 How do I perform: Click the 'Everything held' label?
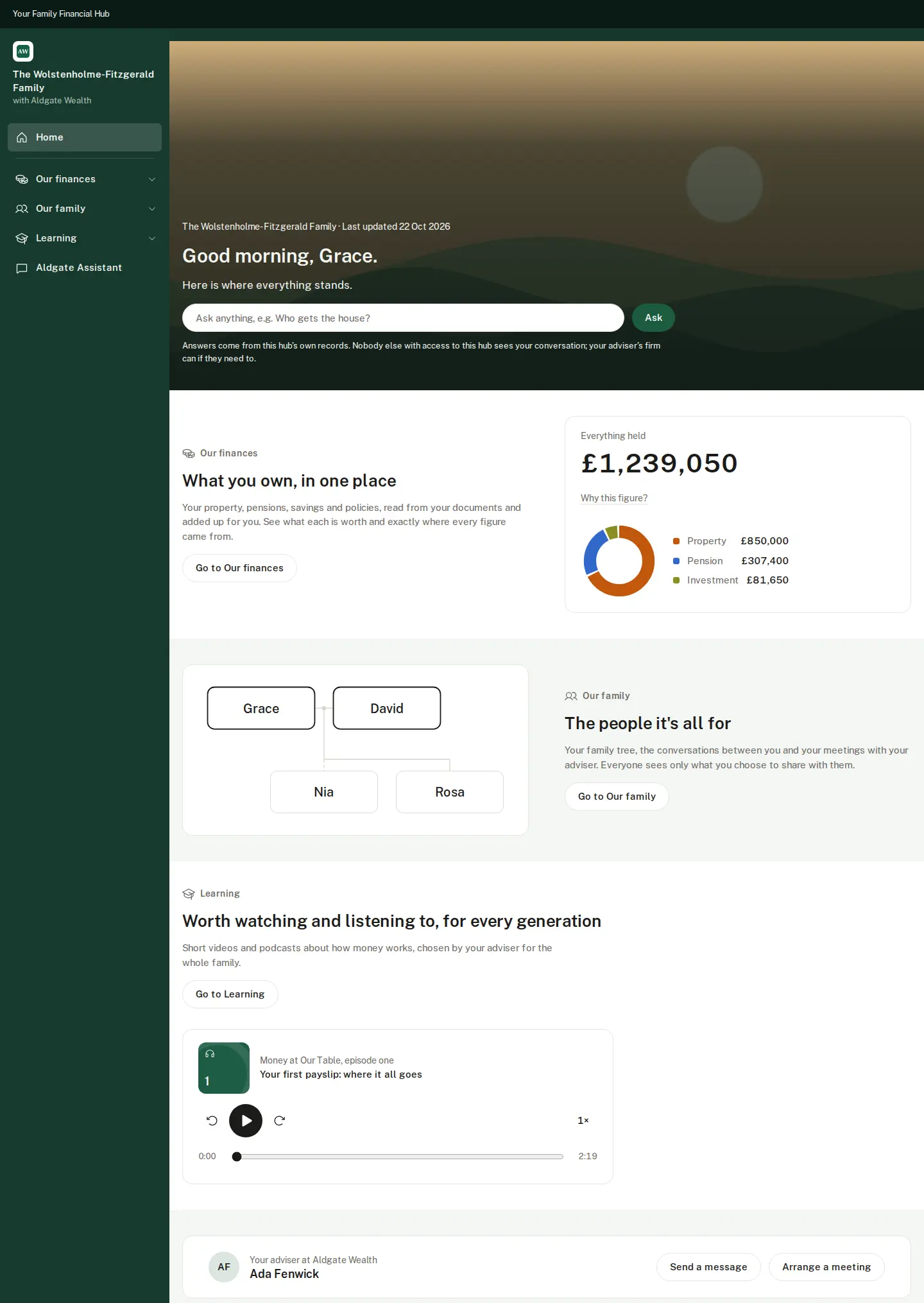pos(613,436)
